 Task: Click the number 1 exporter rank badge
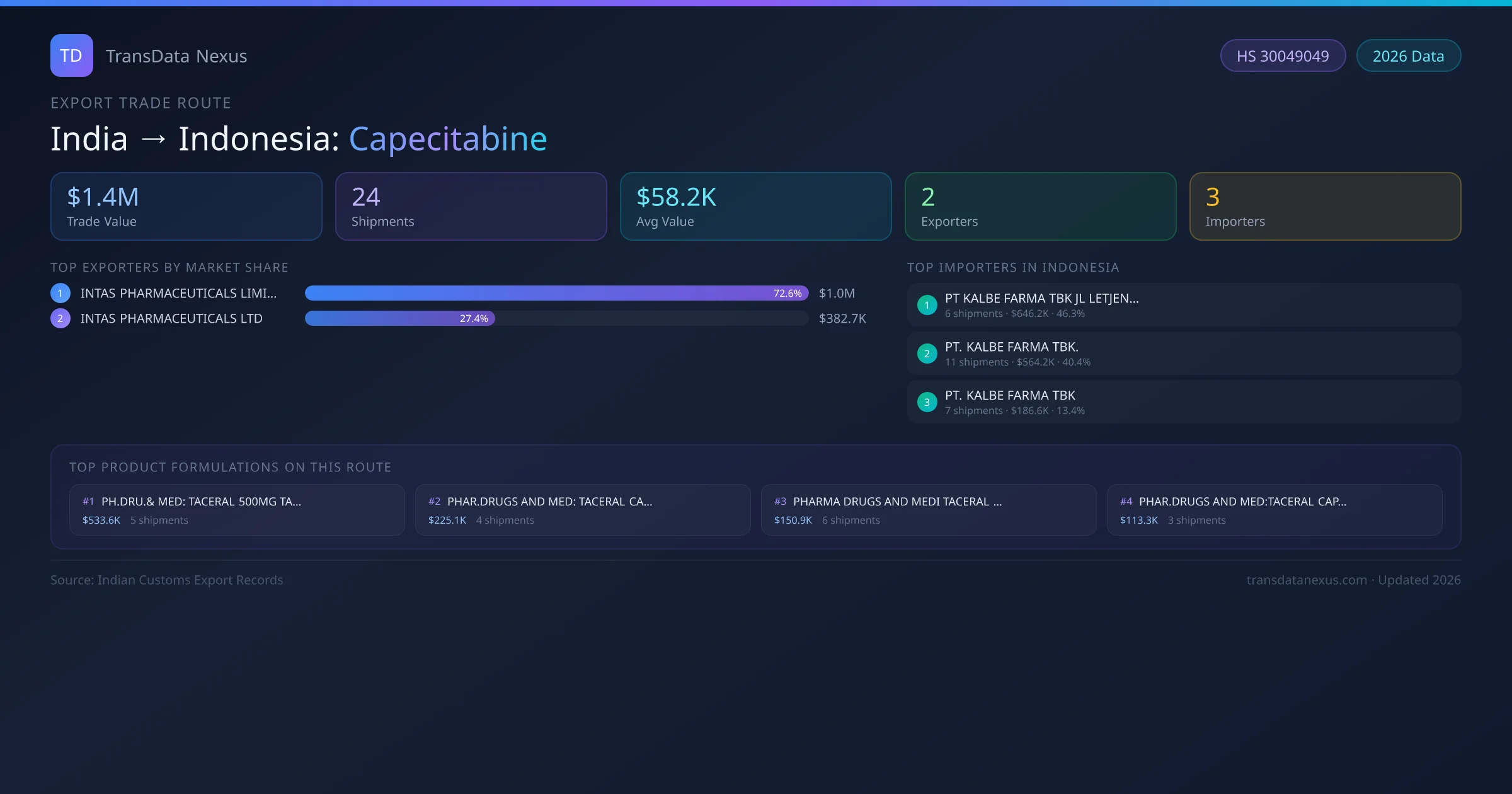60,293
